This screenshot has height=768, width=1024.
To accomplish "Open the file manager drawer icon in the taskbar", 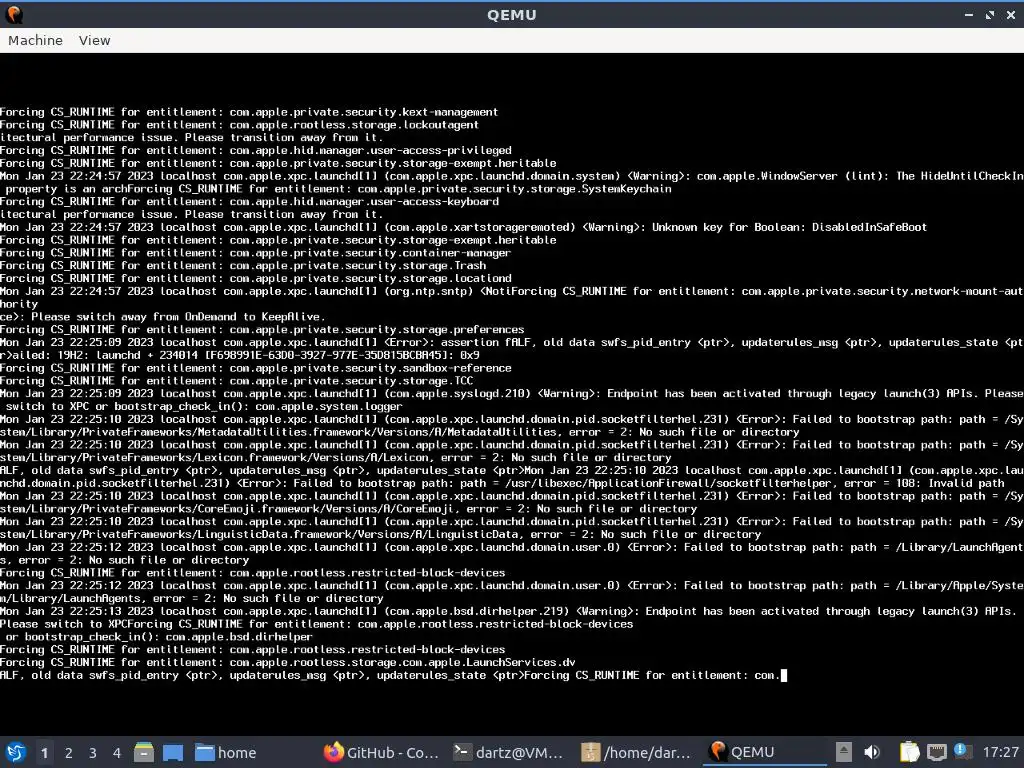I will [x=144, y=752].
